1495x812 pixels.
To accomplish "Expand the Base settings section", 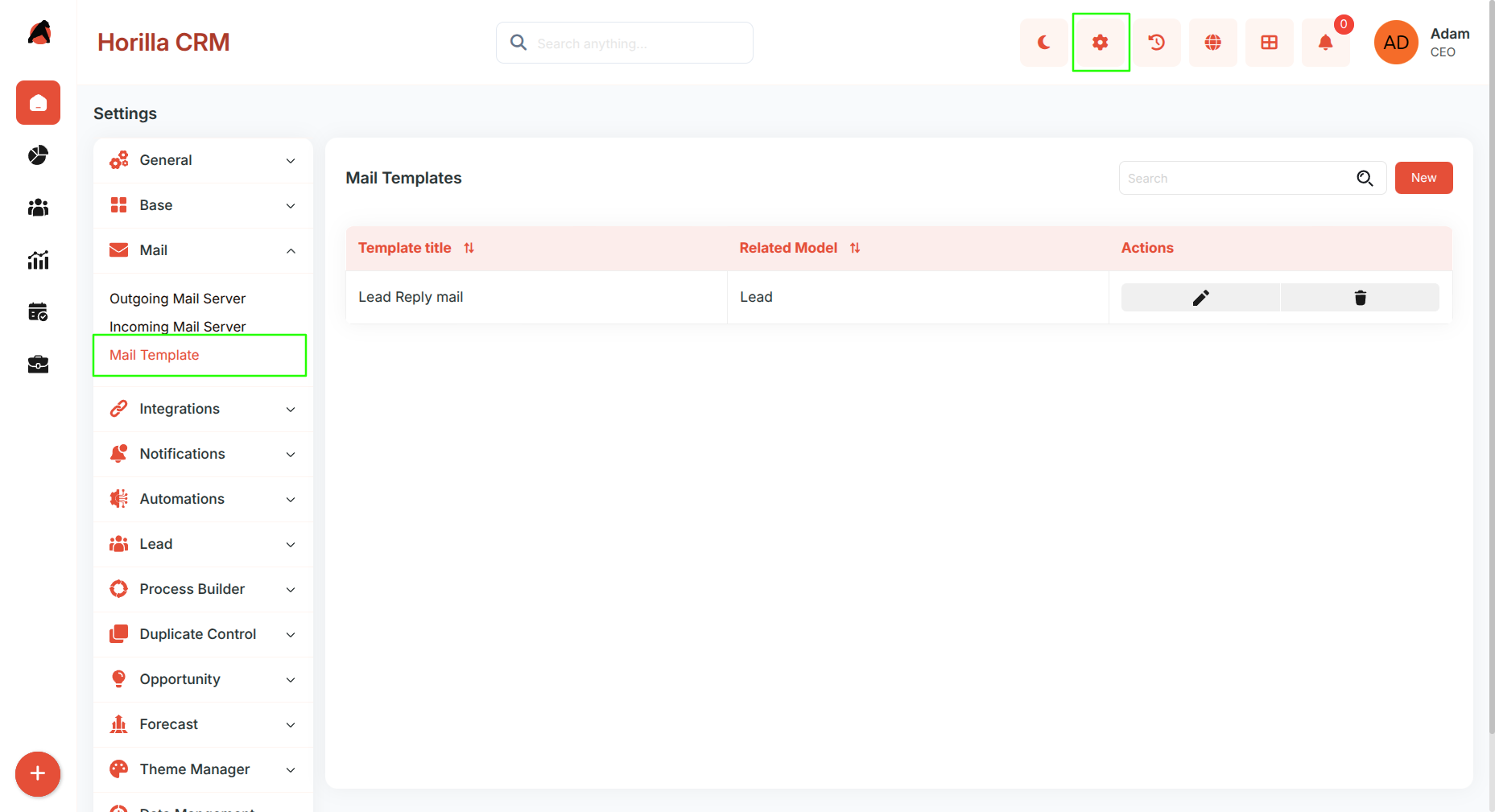I will (203, 205).
